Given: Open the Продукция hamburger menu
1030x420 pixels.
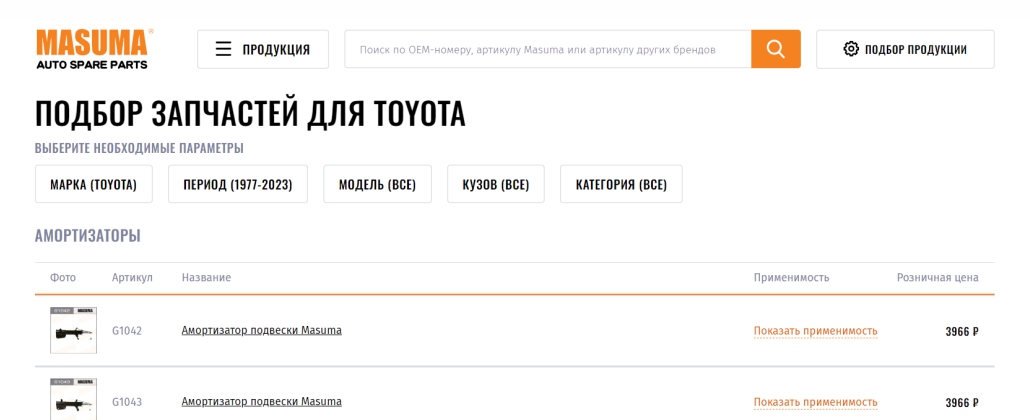Looking at the screenshot, I should [x=263, y=49].
